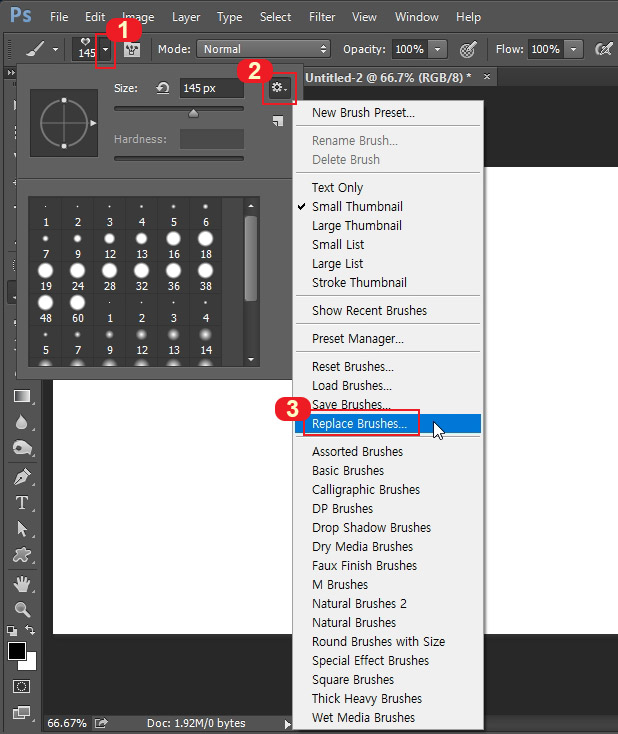Open the Edit menu
The height and width of the screenshot is (734, 618).
(95, 17)
